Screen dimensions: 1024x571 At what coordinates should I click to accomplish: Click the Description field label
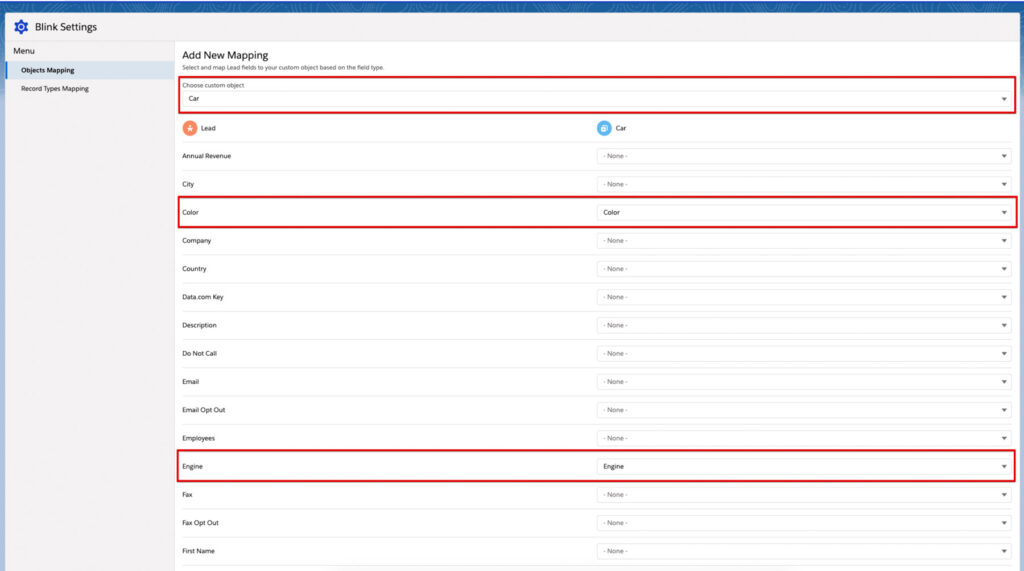pos(199,325)
